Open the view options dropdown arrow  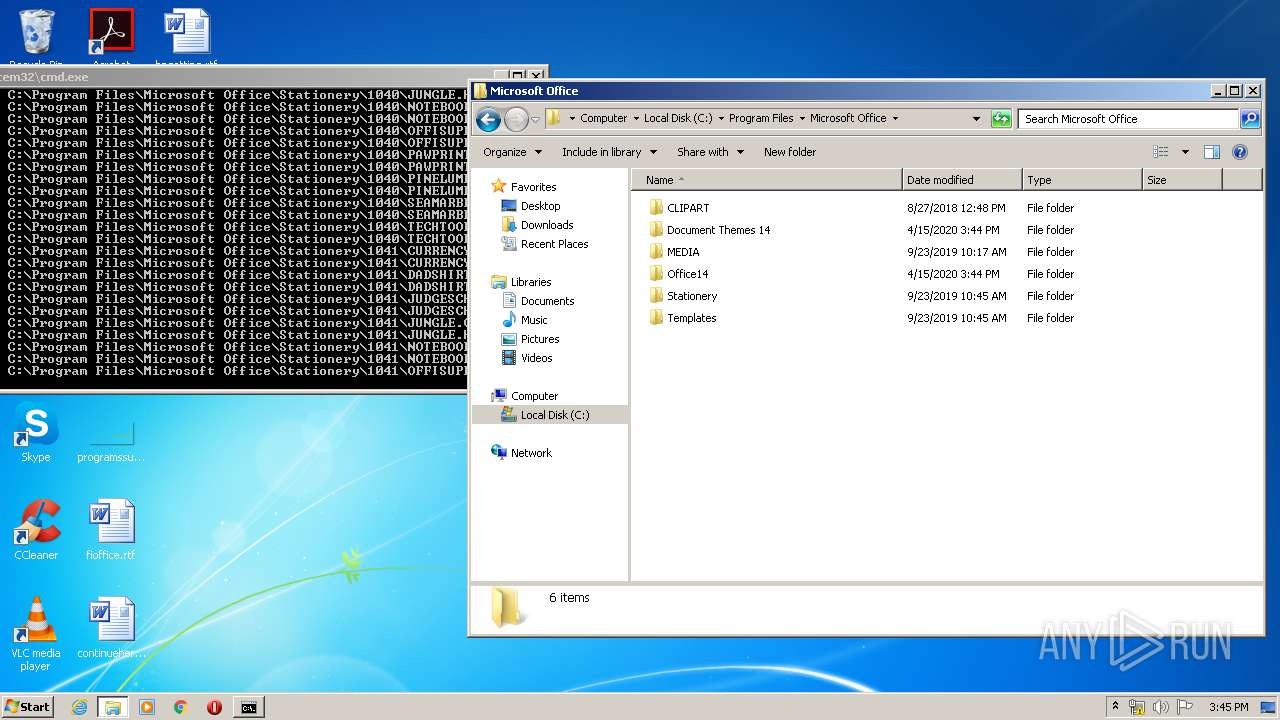[x=1185, y=152]
